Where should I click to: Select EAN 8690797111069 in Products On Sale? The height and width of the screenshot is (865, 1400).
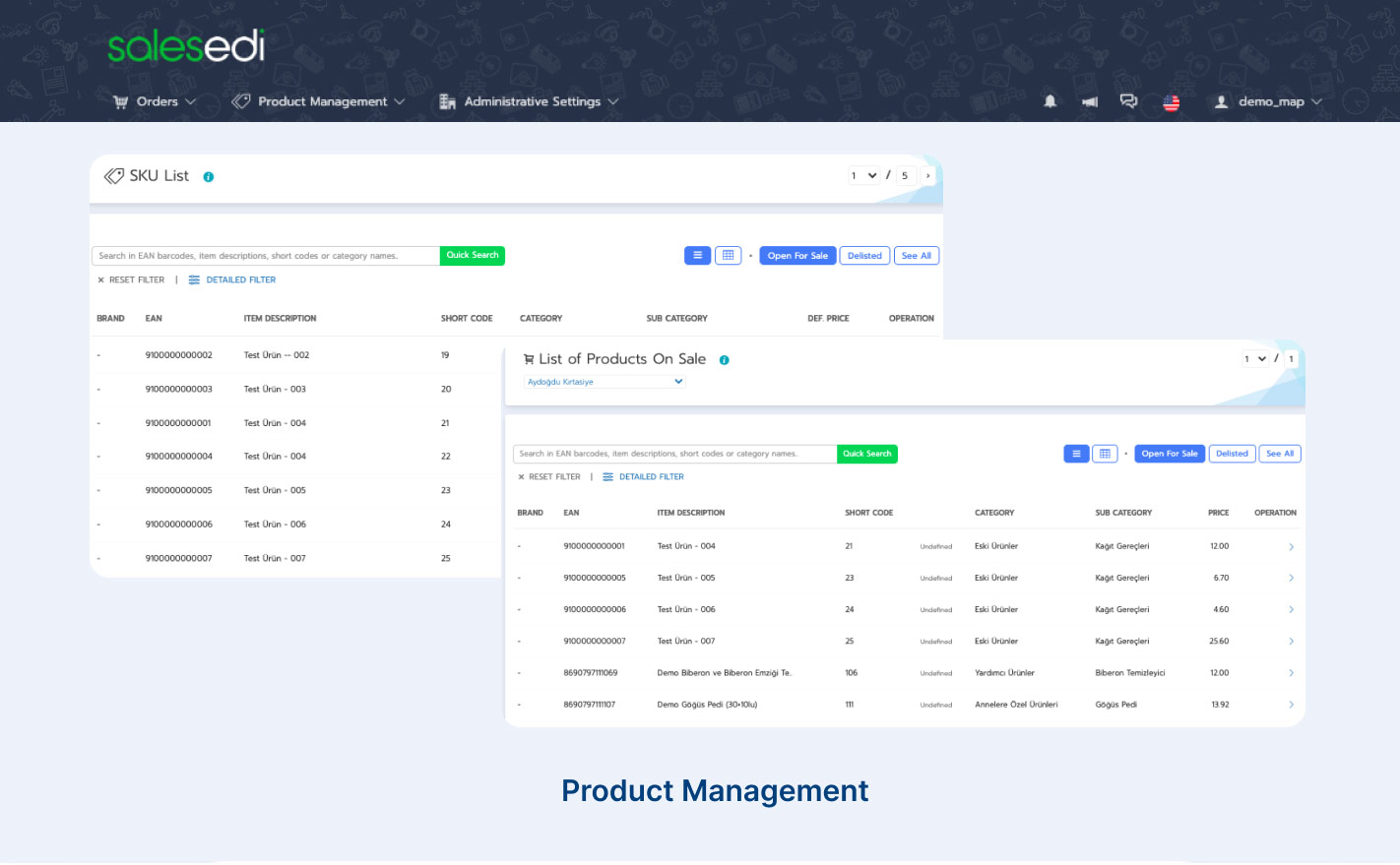pos(591,673)
